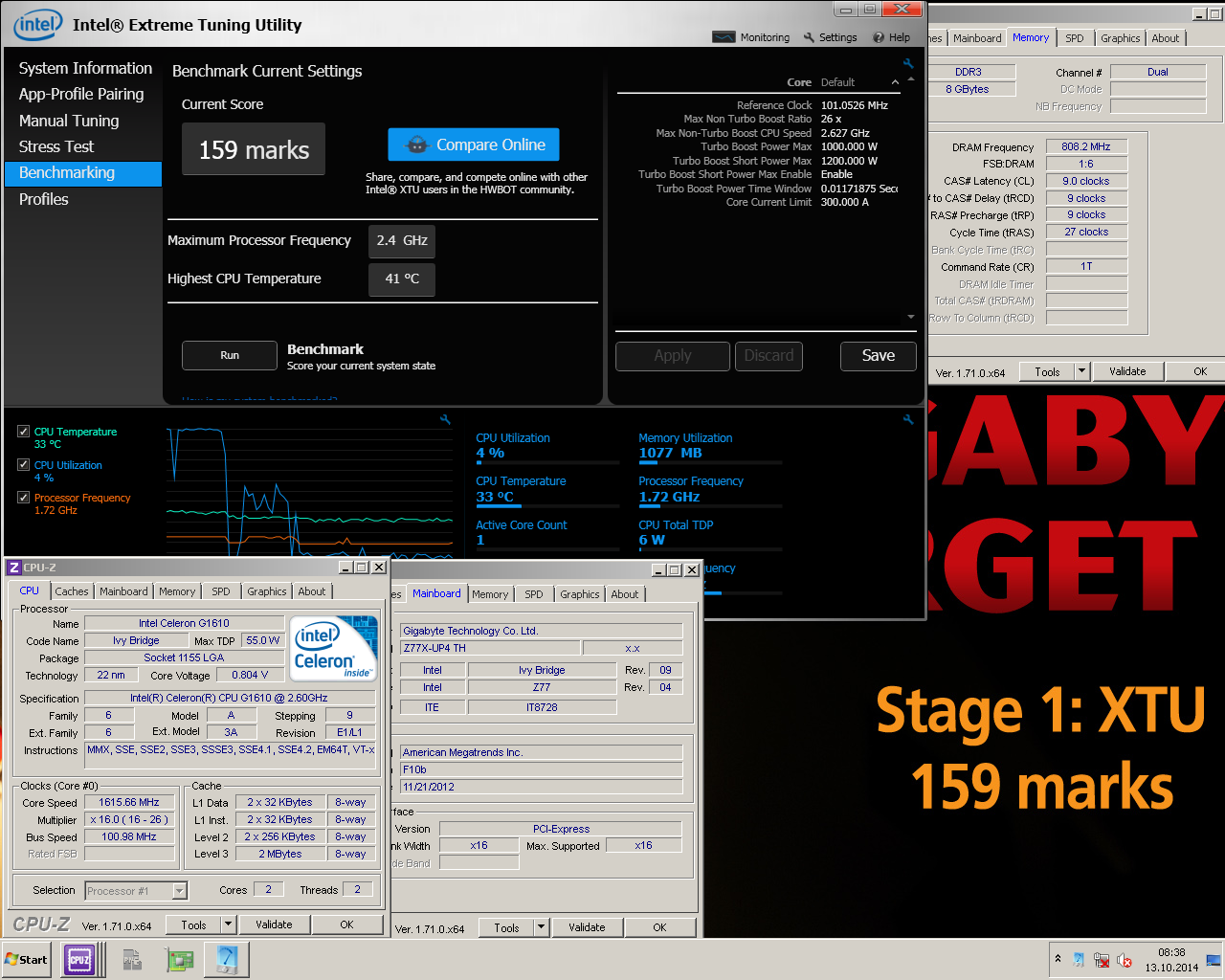Click the Specification field in CPU-Z
The width and height of the screenshot is (1225, 980).
[230, 698]
